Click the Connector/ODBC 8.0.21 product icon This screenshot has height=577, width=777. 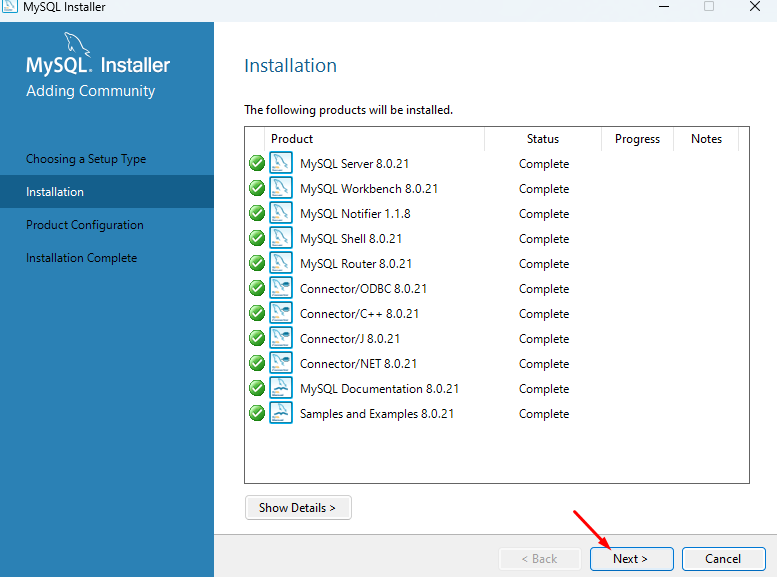(280, 288)
